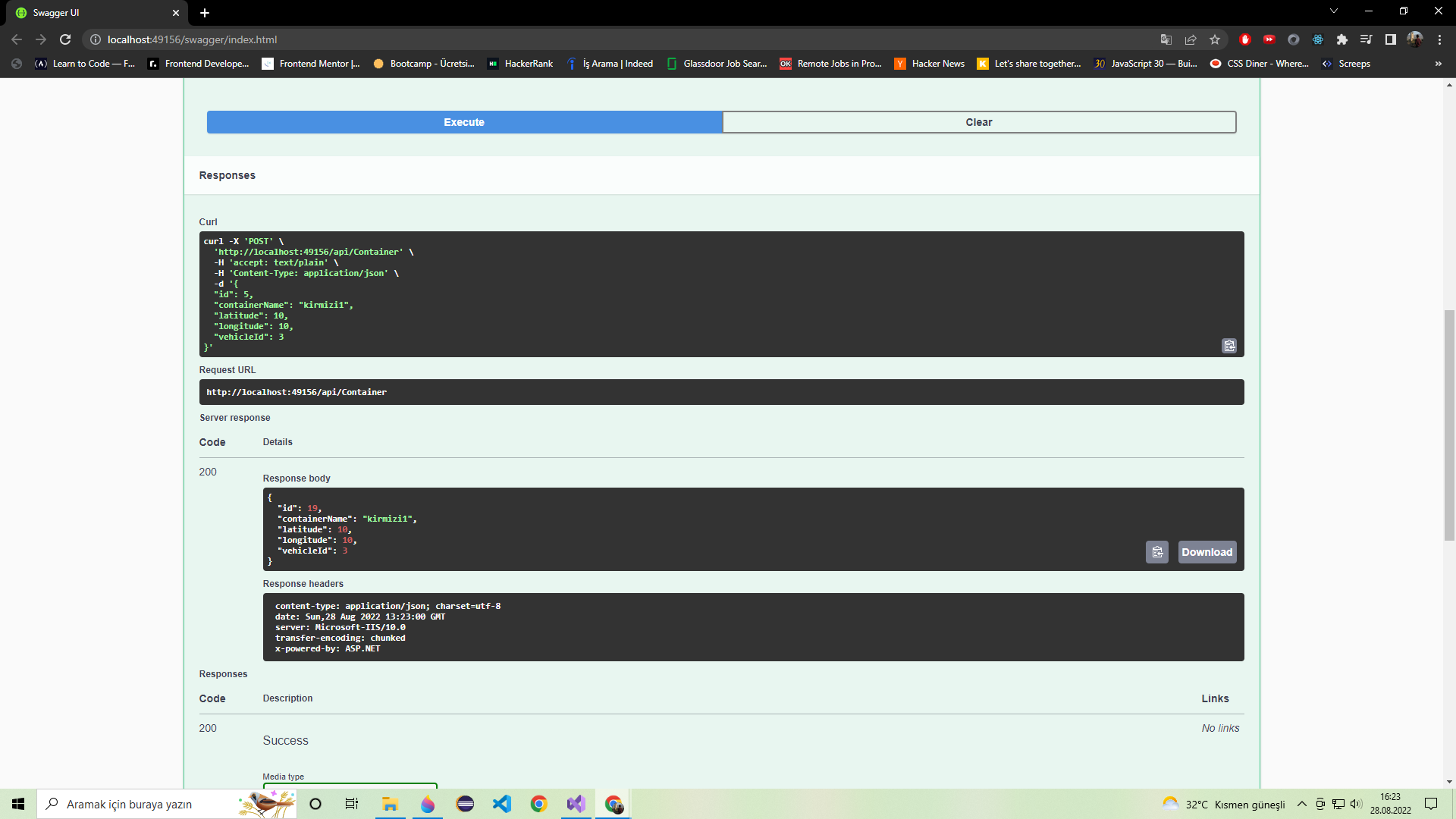Viewport: 1456px width, 819px height.
Task: Copy the curl command to clipboard
Action: (x=1229, y=346)
